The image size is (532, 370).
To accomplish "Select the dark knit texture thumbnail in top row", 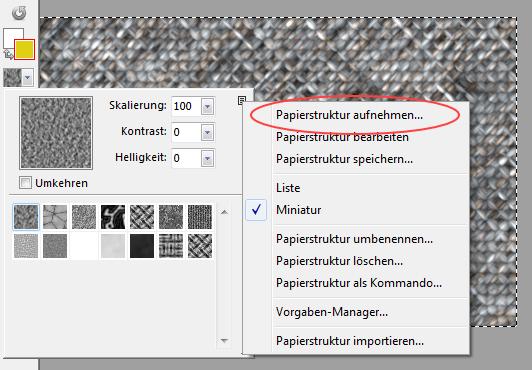I will pos(200,217).
